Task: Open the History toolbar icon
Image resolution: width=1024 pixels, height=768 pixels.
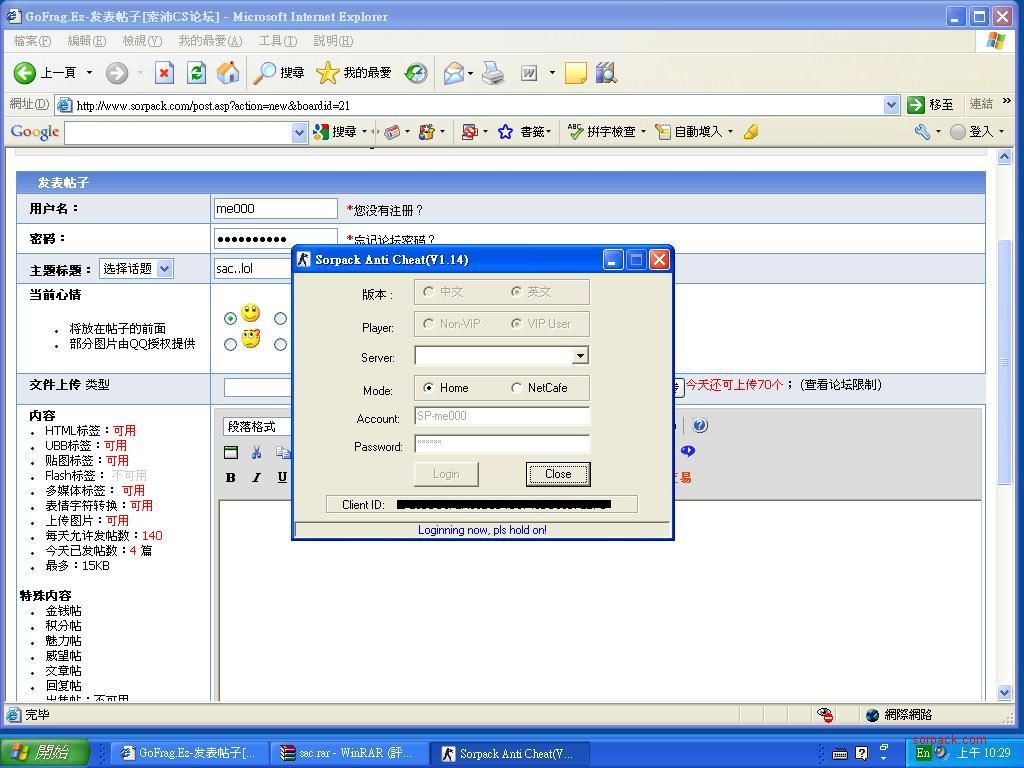Action: pyautogui.click(x=416, y=73)
